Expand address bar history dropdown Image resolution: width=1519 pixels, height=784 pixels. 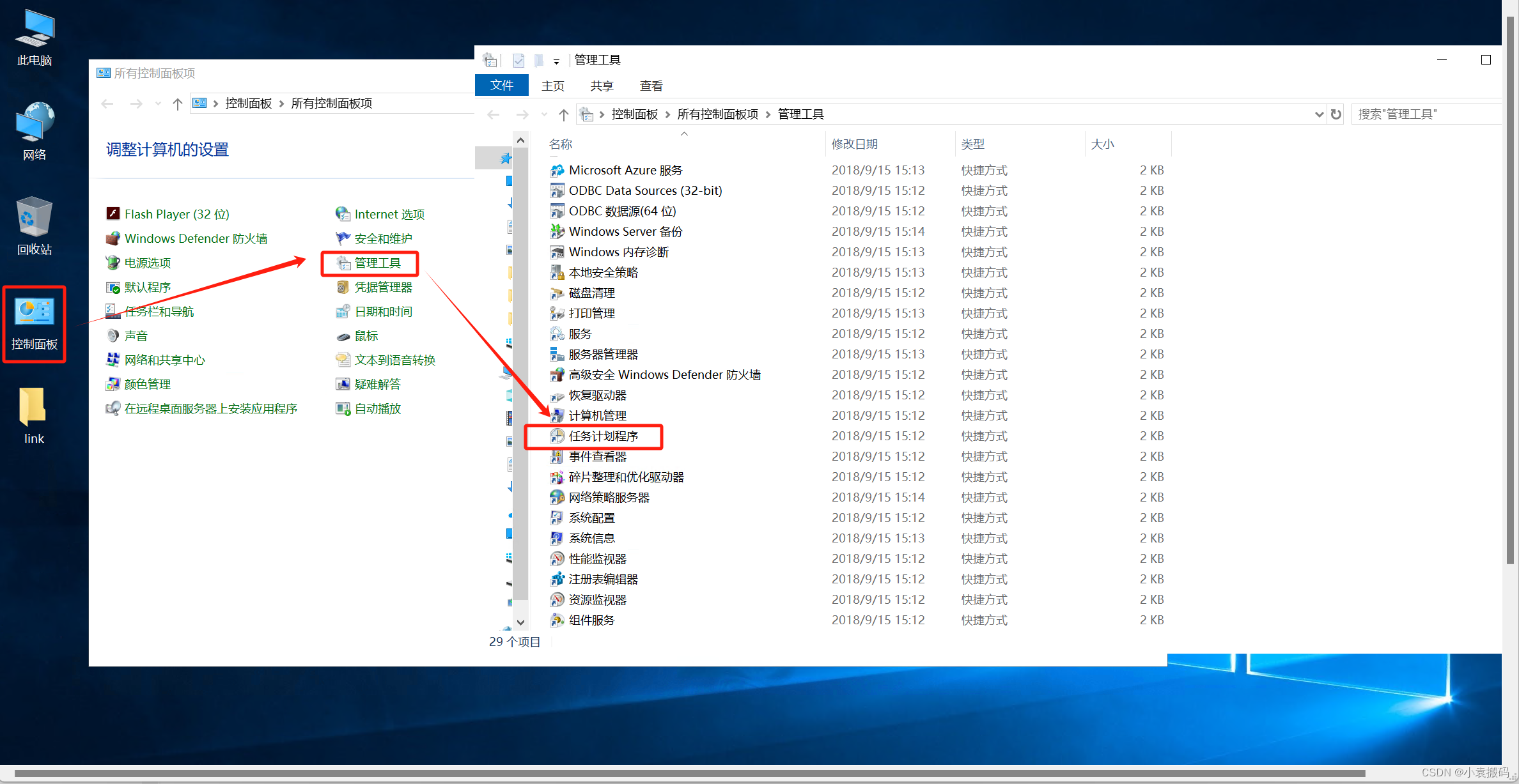[x=1318, y=114]
